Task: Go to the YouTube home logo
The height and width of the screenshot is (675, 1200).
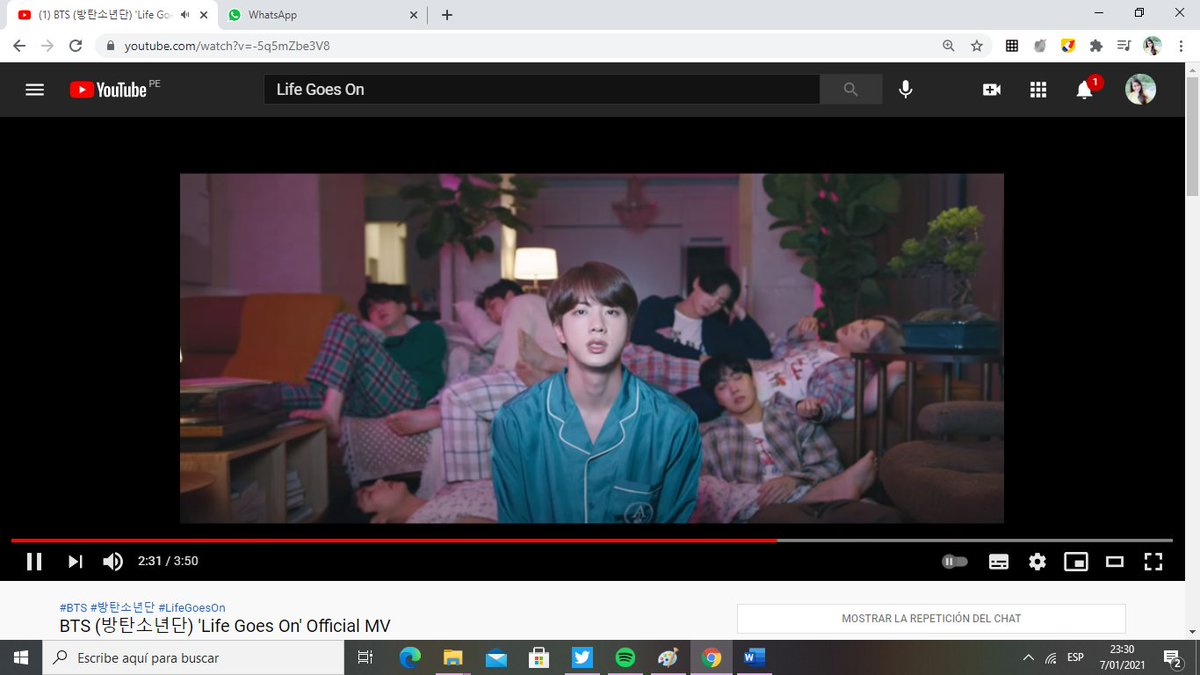Action: pos(108,89)
